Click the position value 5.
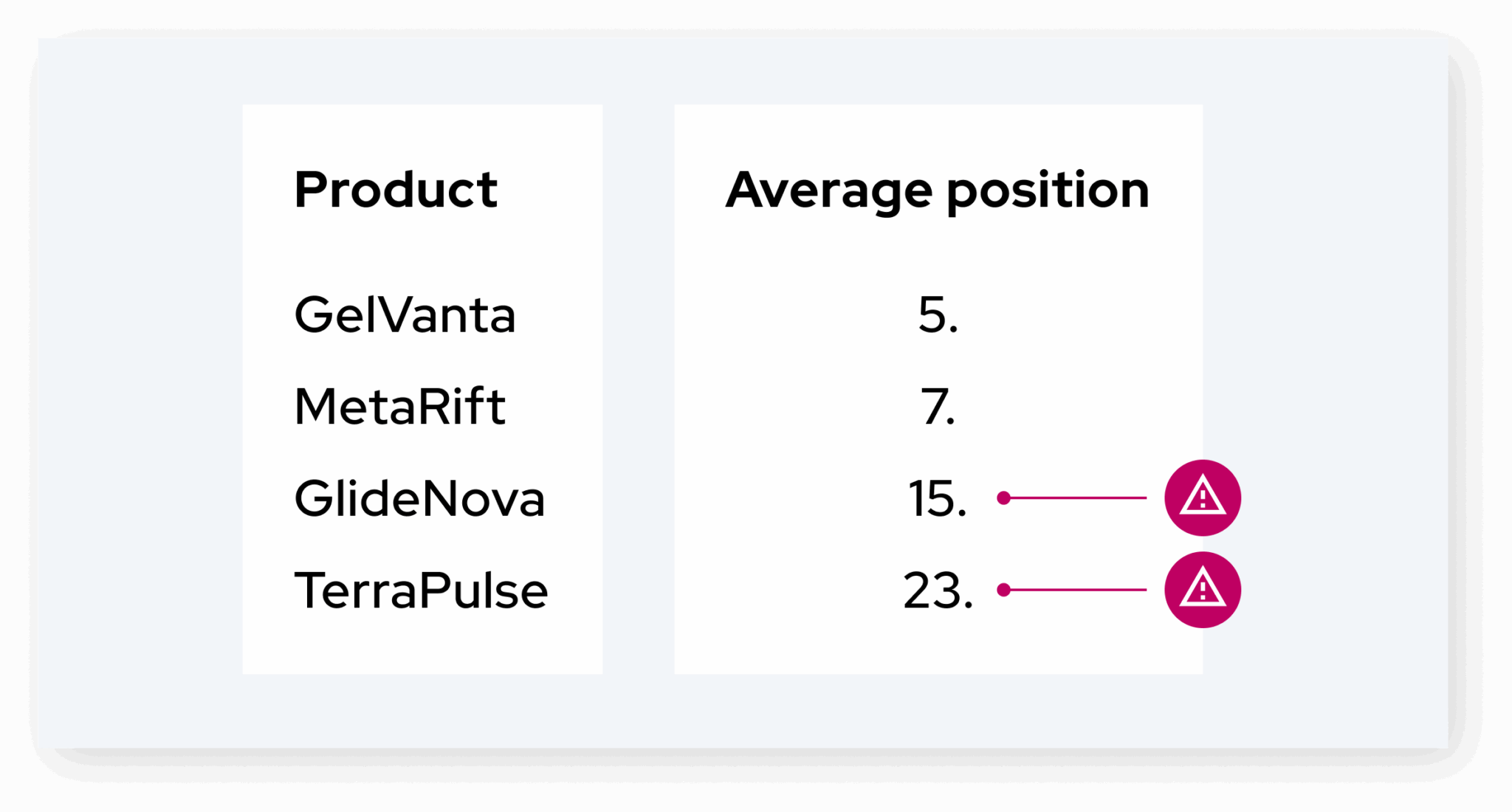This screenshot has width=1512, height=812. click(938, 315)
